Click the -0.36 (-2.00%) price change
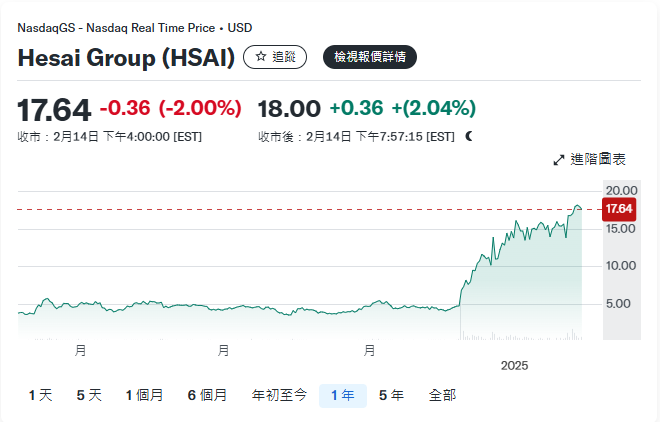This screenshot has width=660, height=422. [x=171, y=108]
